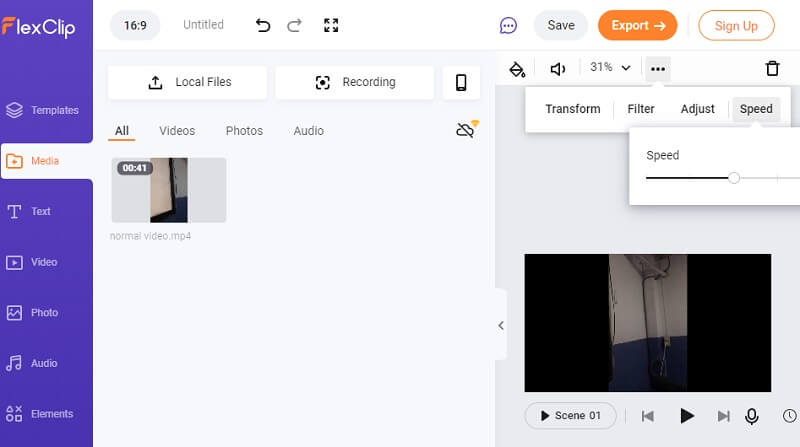Image resolution: width=800 pixels, height=447 pixels.
Task: Toggle the cloud sync off icon
Action: pyautogui.click(x=465, y=130)
